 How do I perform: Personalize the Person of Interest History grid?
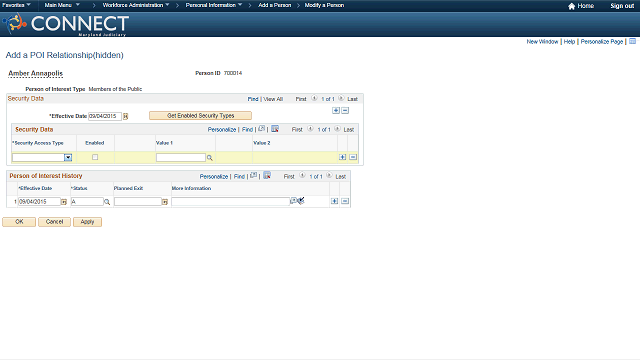click(214, 176)
